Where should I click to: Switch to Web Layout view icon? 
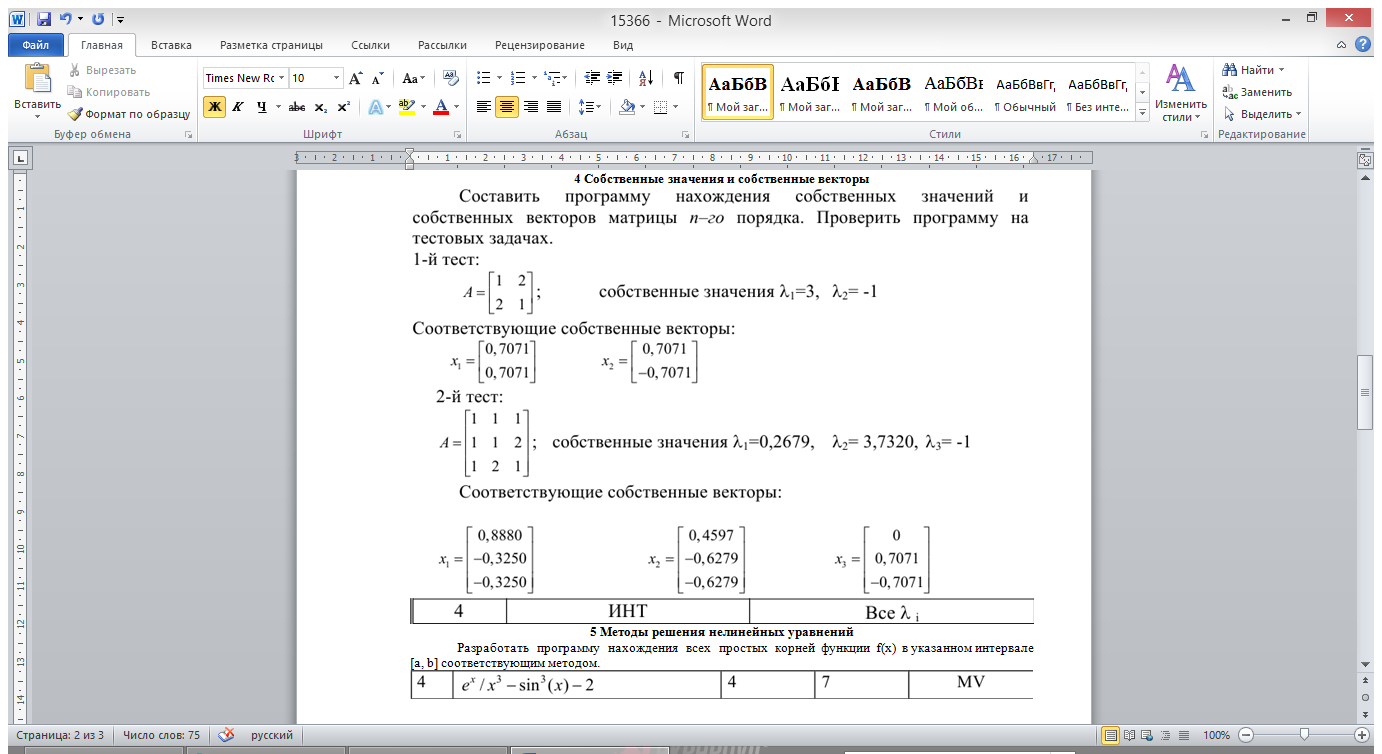(1148, 735)
